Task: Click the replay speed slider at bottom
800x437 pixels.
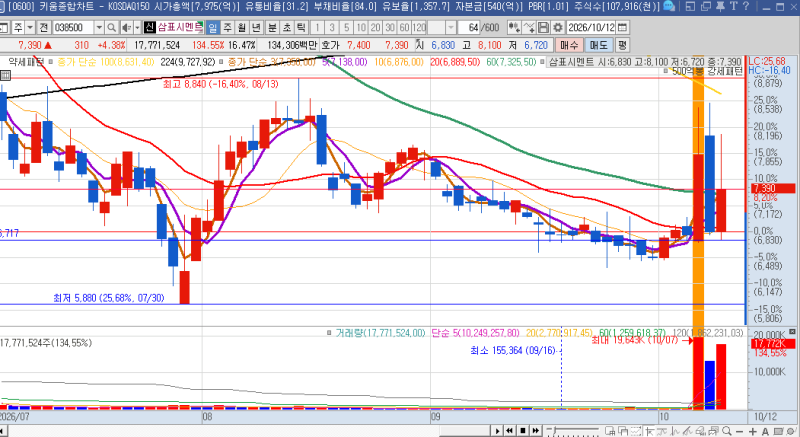Action: click(x=574, y=431)
